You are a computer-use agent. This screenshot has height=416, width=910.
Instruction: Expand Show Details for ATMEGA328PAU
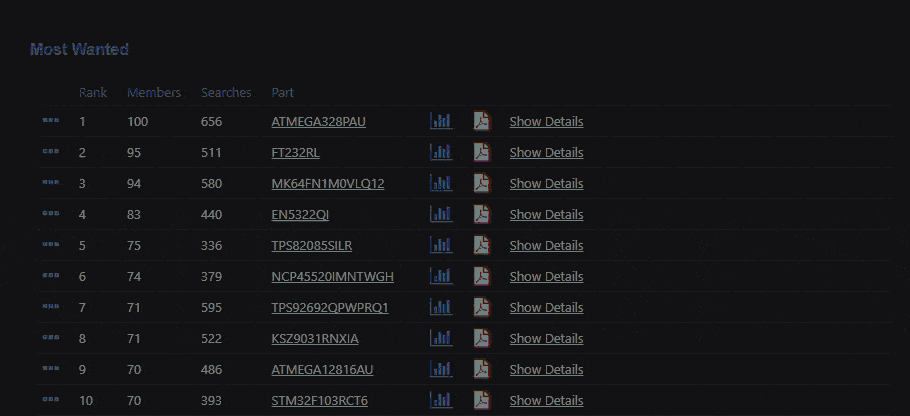[546, 122]
